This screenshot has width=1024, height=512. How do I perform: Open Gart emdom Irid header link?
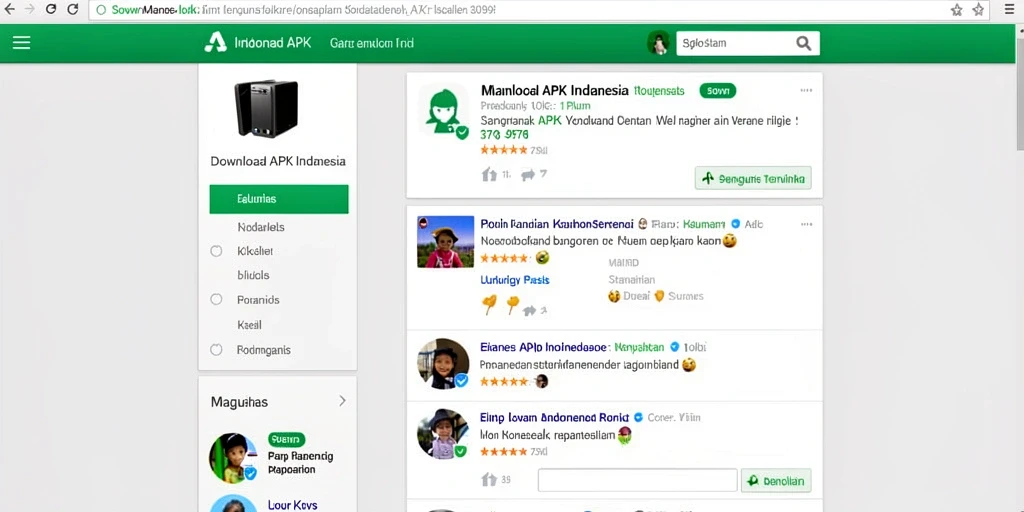(372, 43)
